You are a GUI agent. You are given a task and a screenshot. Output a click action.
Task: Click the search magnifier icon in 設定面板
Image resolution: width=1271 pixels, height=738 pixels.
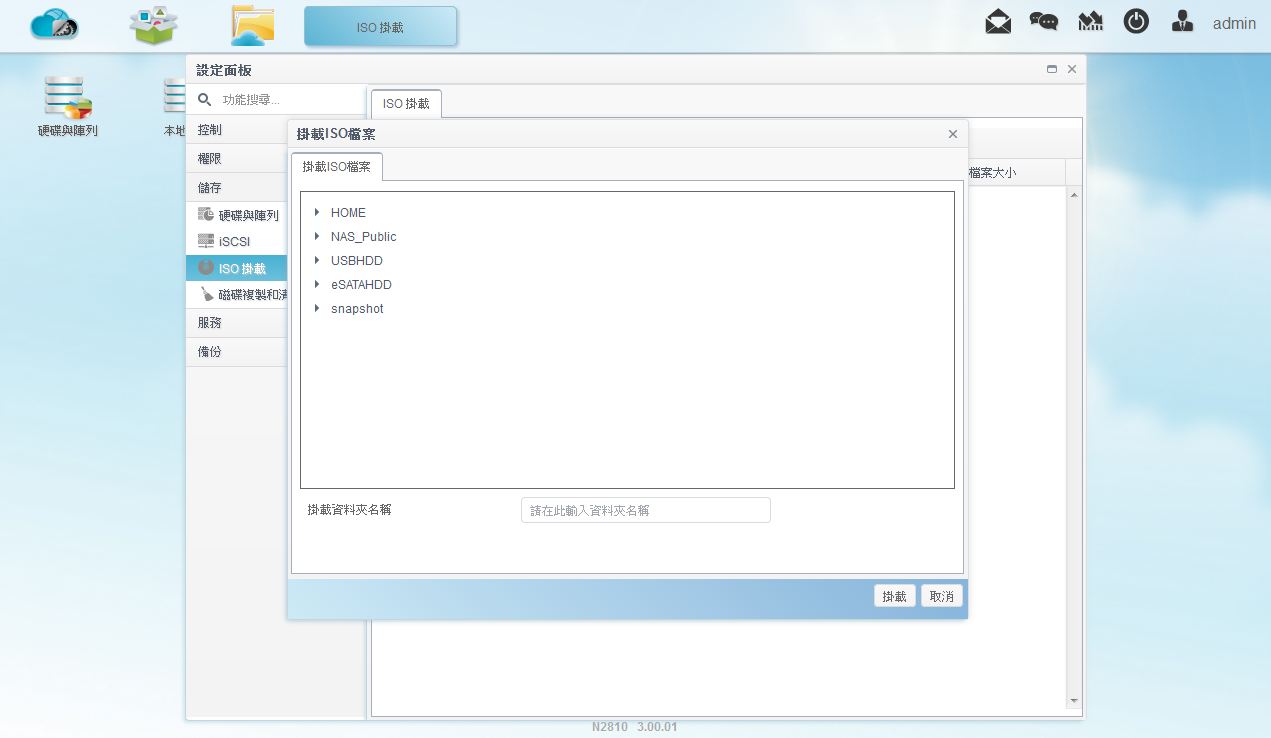point(205,100)
